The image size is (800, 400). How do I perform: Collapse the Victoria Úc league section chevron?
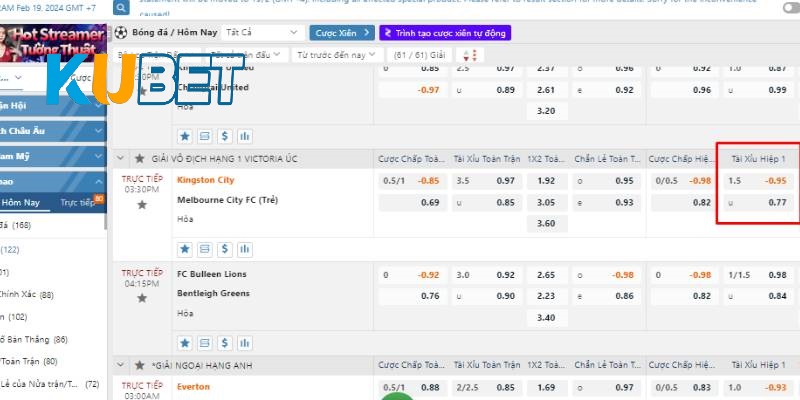click(122, 159)
